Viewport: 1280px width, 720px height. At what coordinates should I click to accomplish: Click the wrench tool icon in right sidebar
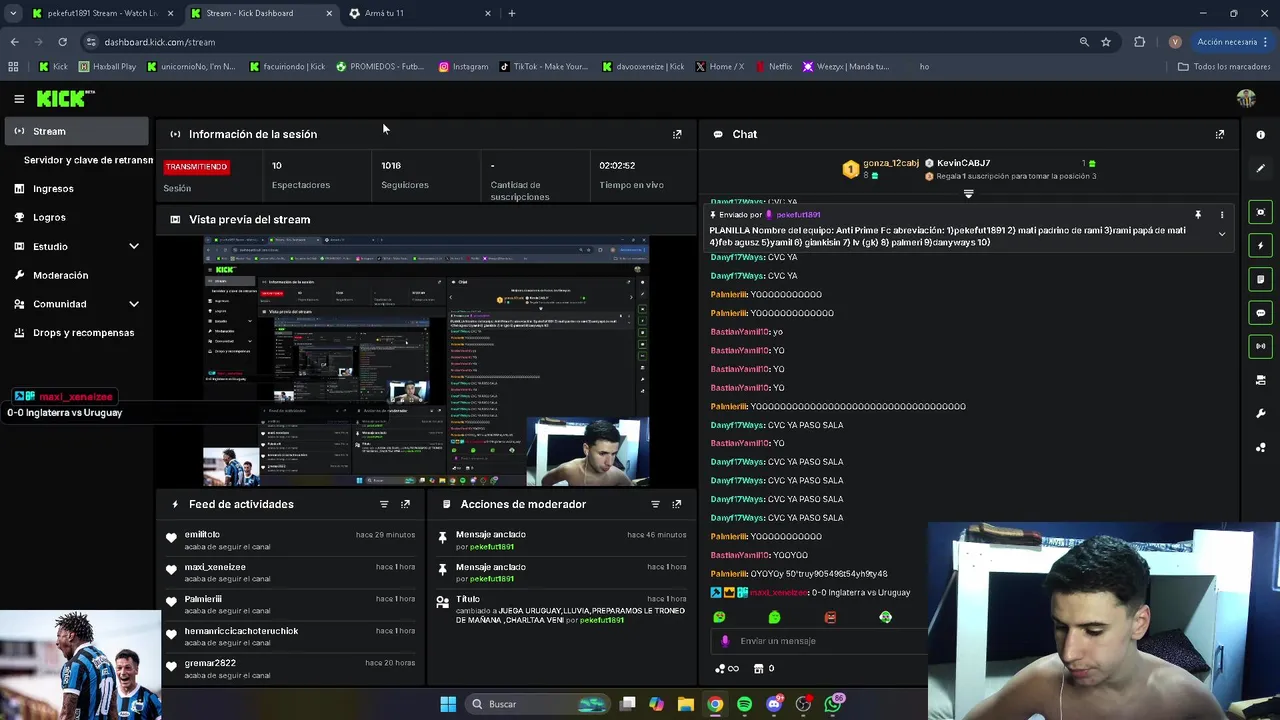tap(1260, 414)
